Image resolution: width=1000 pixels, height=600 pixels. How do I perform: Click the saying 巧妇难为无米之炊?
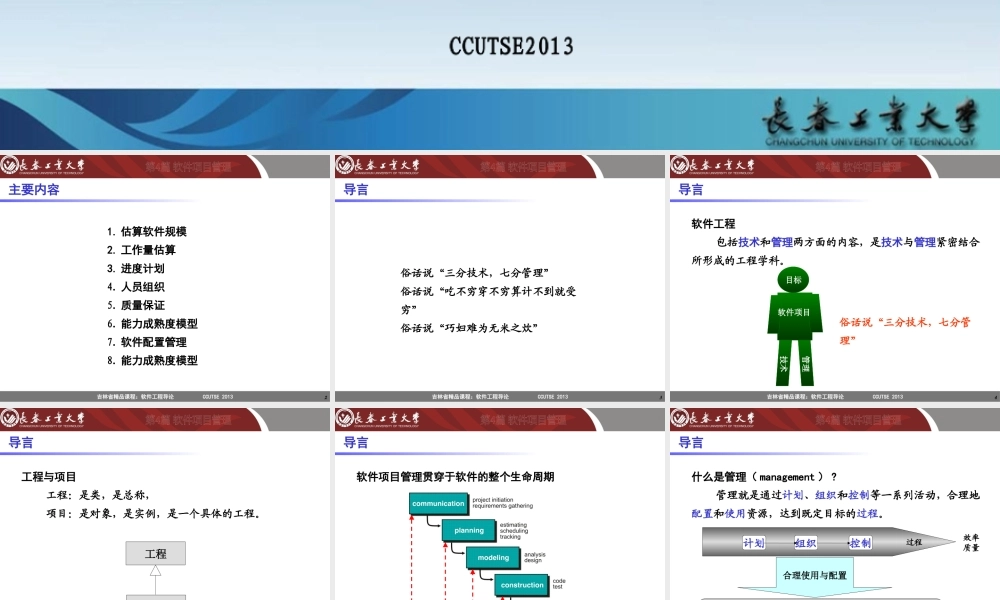(469, 328)
